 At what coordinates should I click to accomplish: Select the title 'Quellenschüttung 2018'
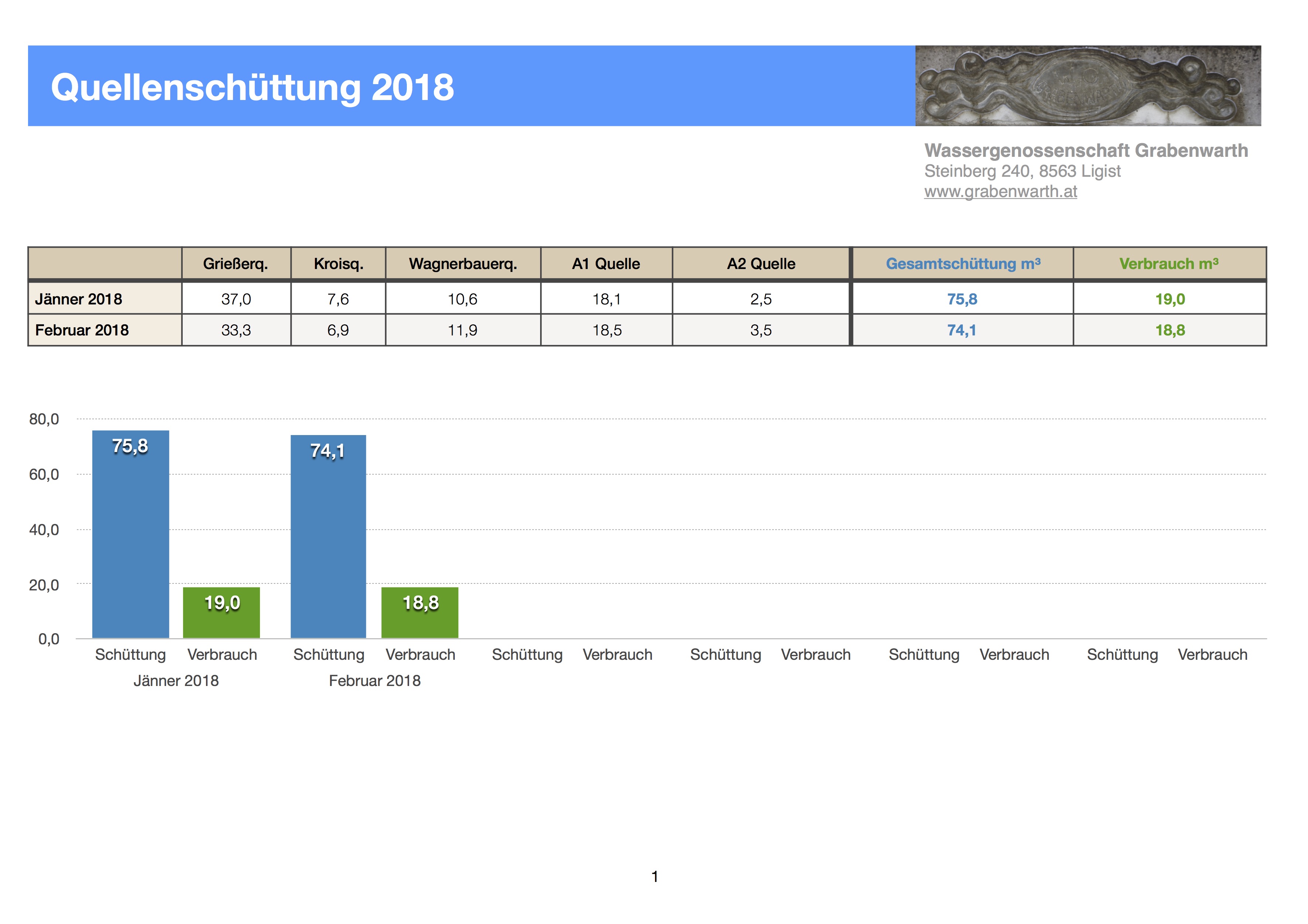[x=253, y=88]
